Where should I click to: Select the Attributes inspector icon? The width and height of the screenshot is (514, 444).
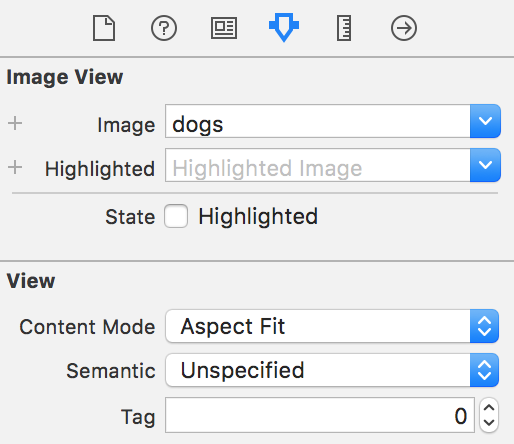click(284, 28)
